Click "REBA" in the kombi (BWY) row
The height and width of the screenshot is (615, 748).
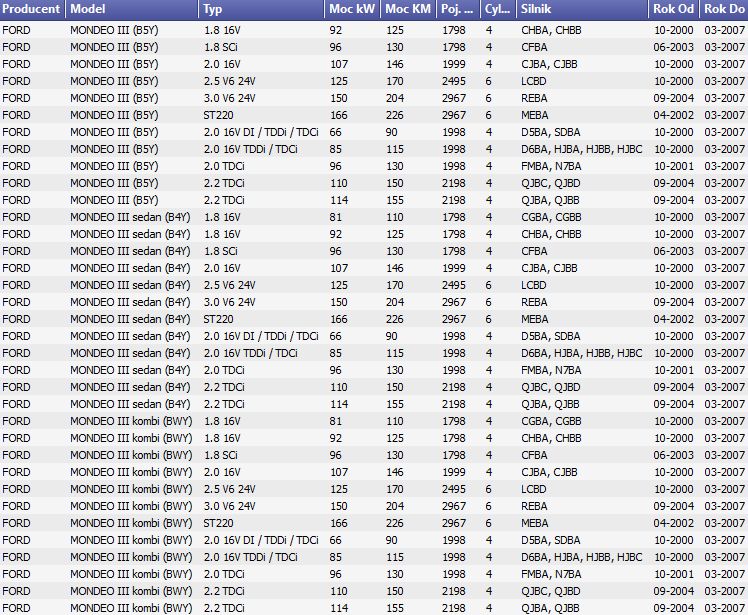pyautogui.click(x=534, y=506)
